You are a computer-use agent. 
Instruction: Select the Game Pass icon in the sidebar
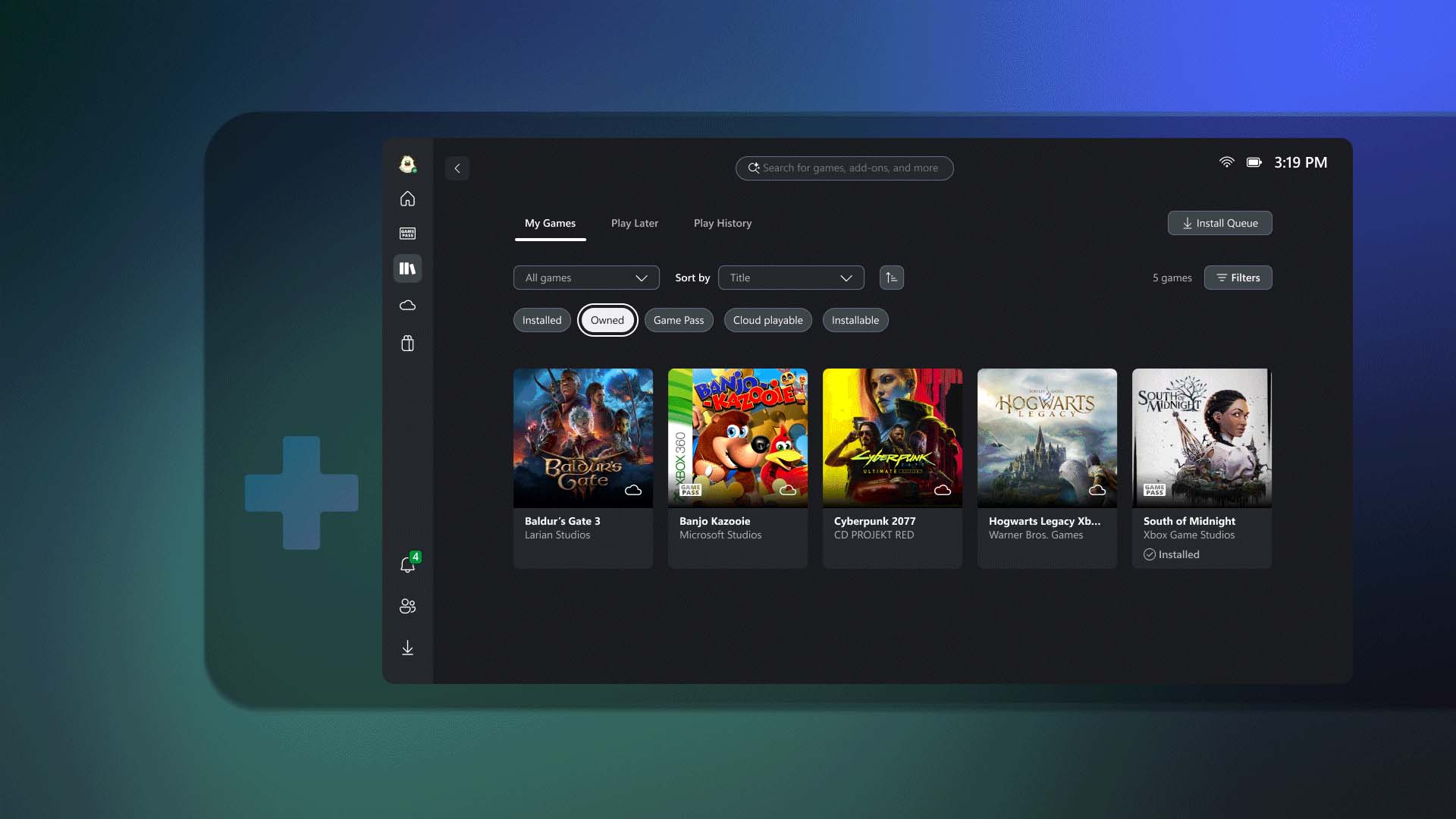pyautogui.click(x=407, y=233)
